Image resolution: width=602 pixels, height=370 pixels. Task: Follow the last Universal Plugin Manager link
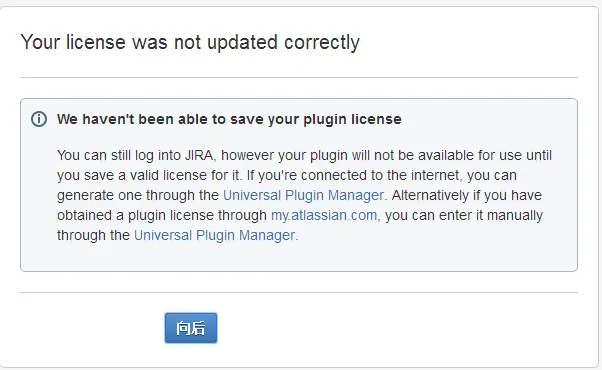tap(214, 235)
